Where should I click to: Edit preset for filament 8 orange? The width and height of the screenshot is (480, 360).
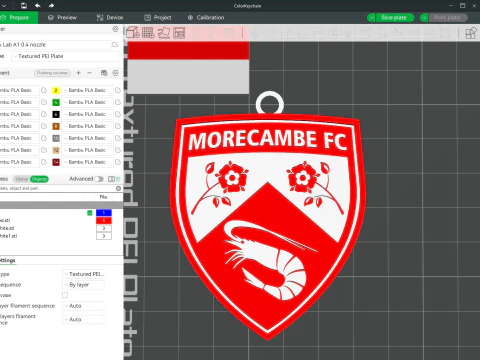[x=118, y=126]
